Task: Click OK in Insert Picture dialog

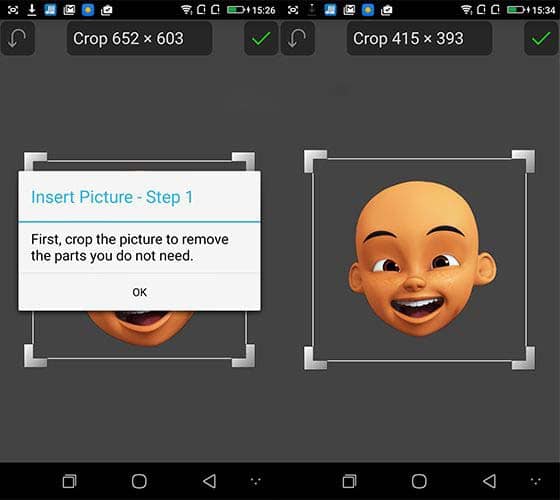Action: 139,292
